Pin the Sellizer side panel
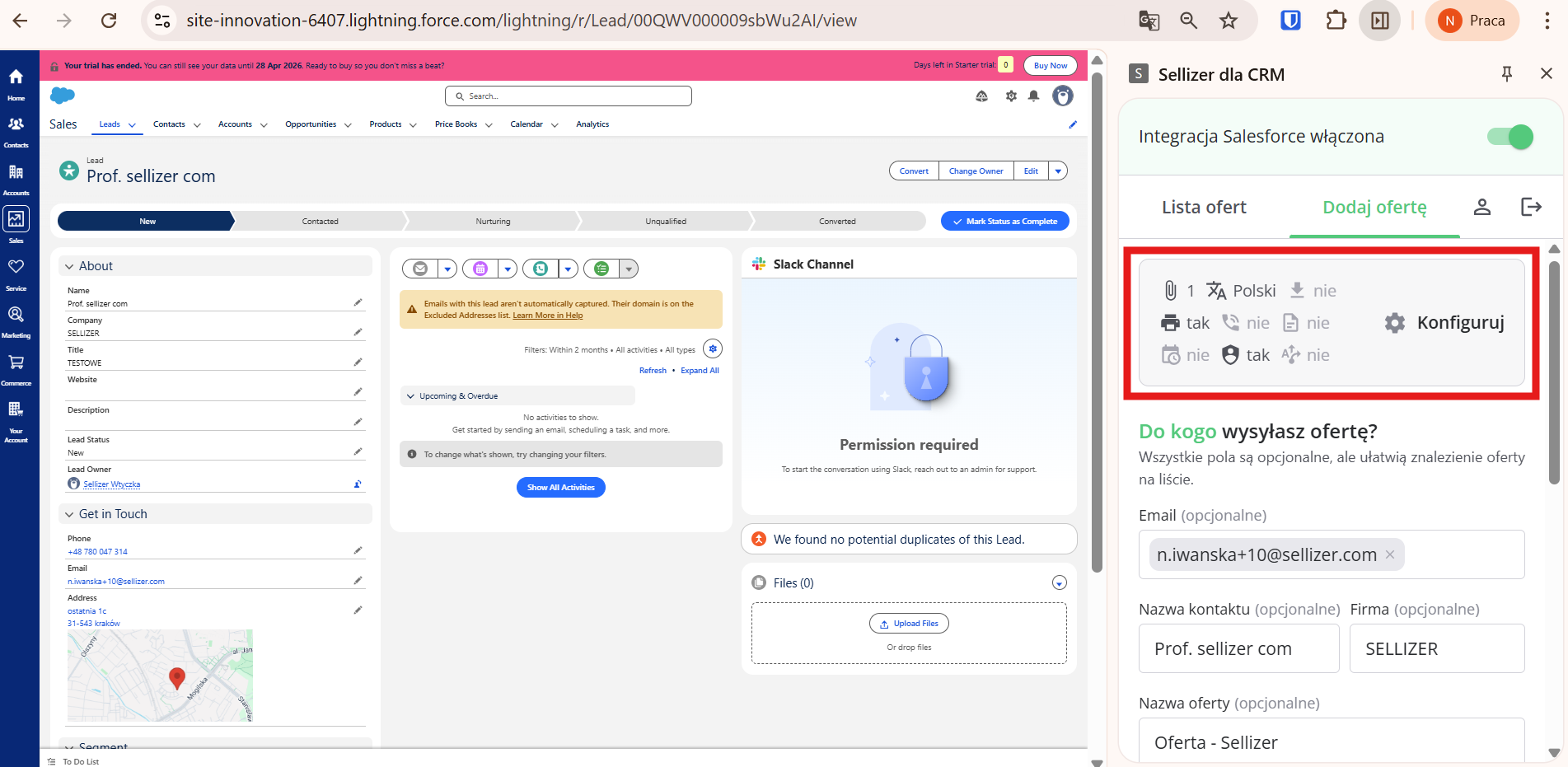 click(x=1506, y=74)
